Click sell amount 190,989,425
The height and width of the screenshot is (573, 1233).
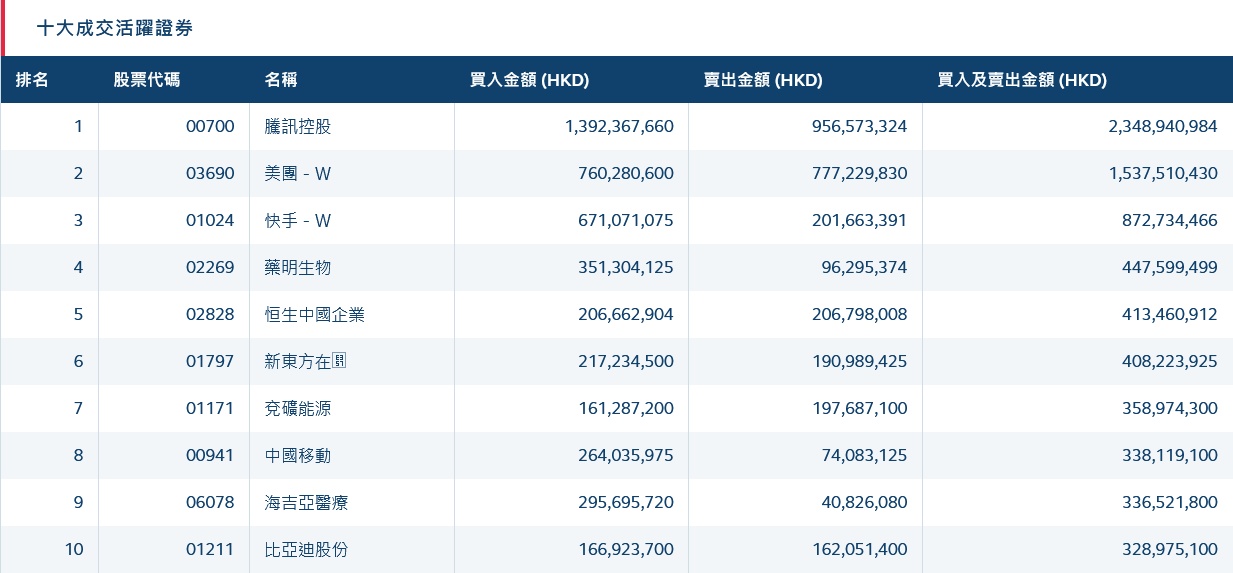(860, 362)
